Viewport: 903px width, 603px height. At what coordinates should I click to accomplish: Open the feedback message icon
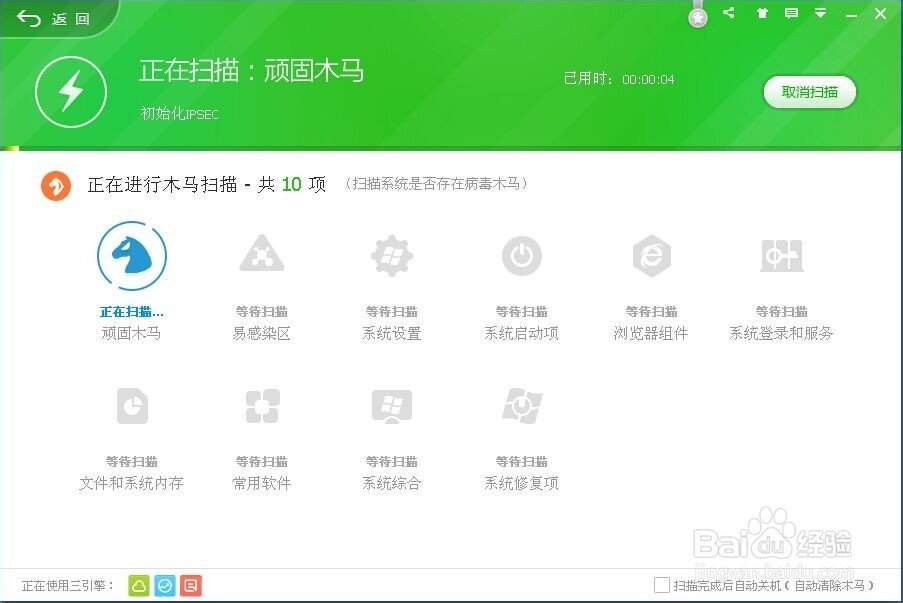coord(791,13)
